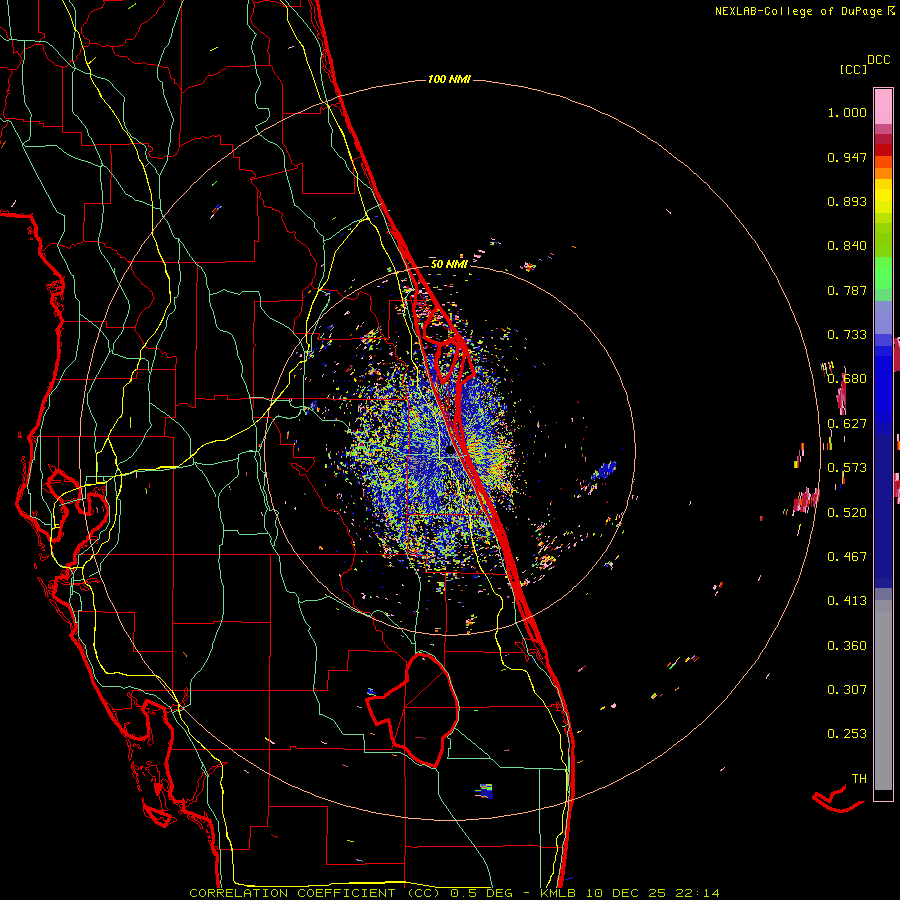
Task: Pick the bright blue swatch near 0.680 on the color bar
Action: 883,385
